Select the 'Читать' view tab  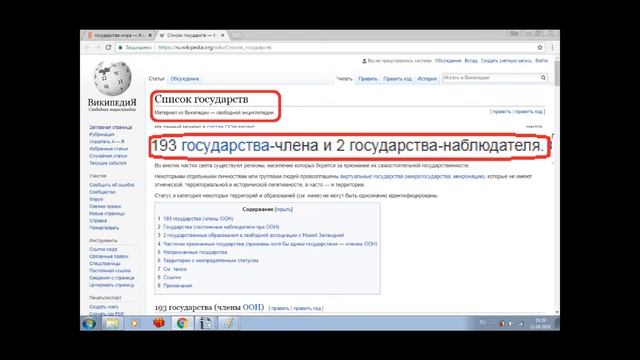click(344, 79)
